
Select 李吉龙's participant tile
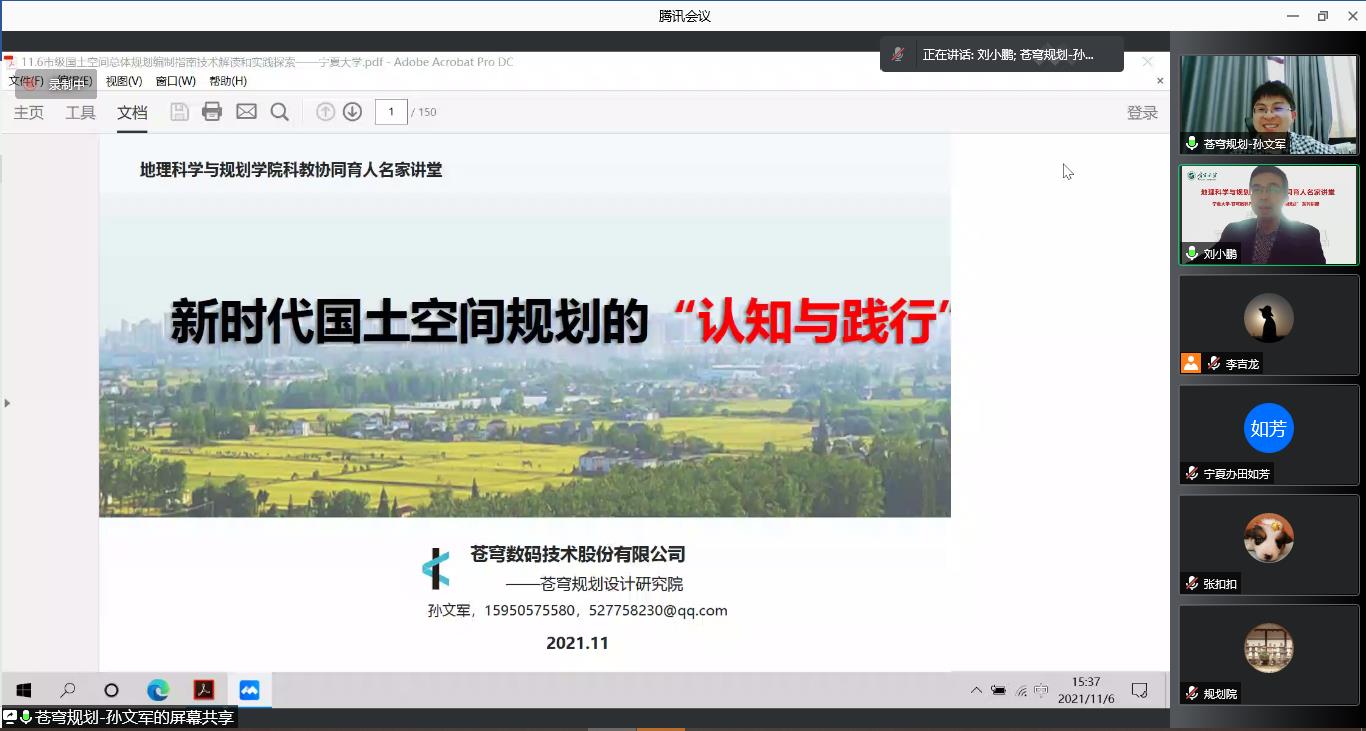(x=1268, y=324)
